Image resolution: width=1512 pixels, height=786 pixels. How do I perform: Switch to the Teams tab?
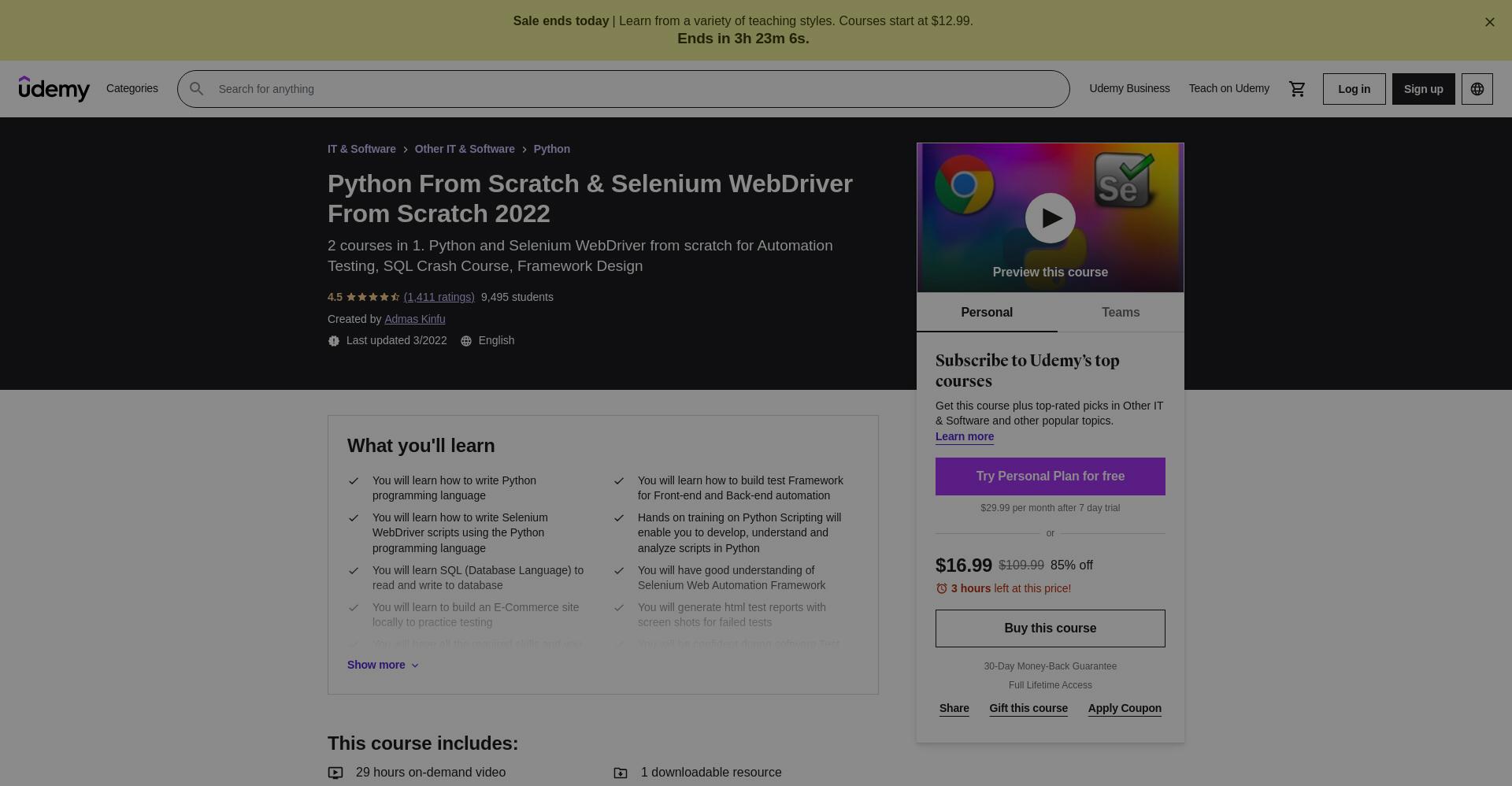(1121, 313)
